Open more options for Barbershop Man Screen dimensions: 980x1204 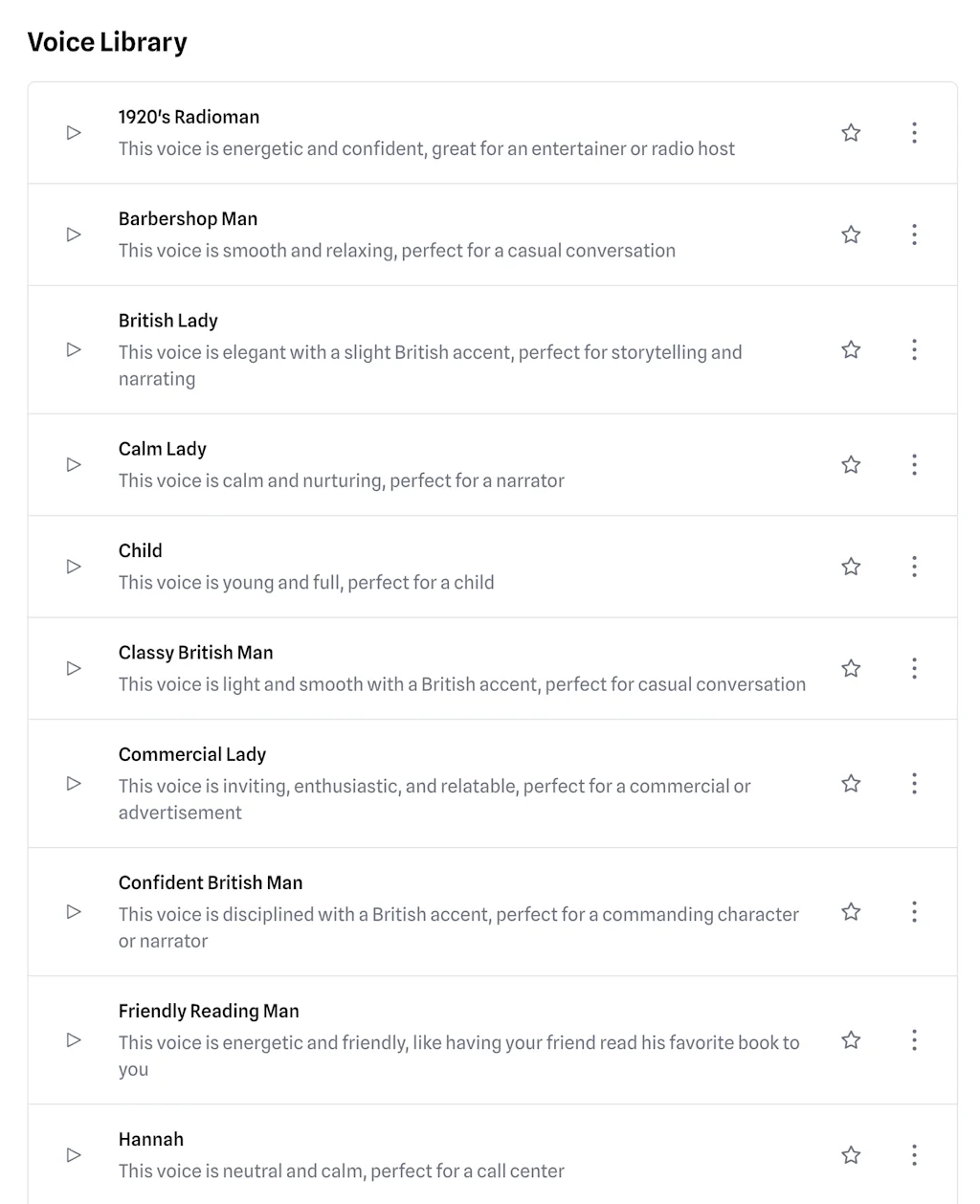pos(914,234)
